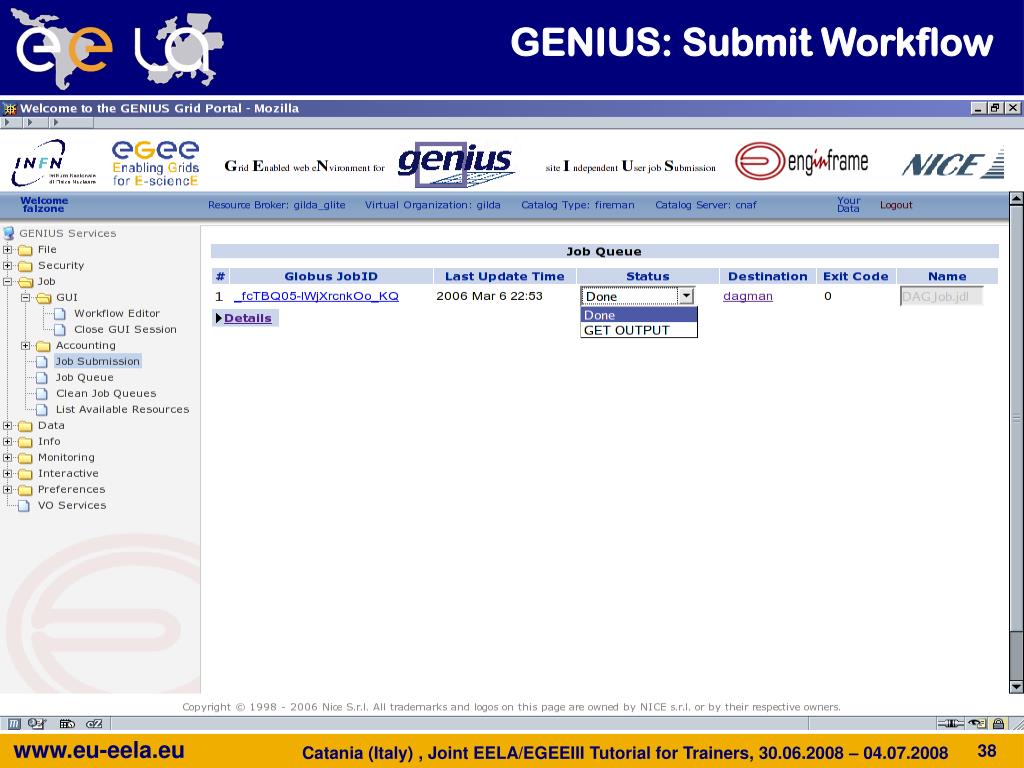Click Navigator icon in status bar

[14, 724]
